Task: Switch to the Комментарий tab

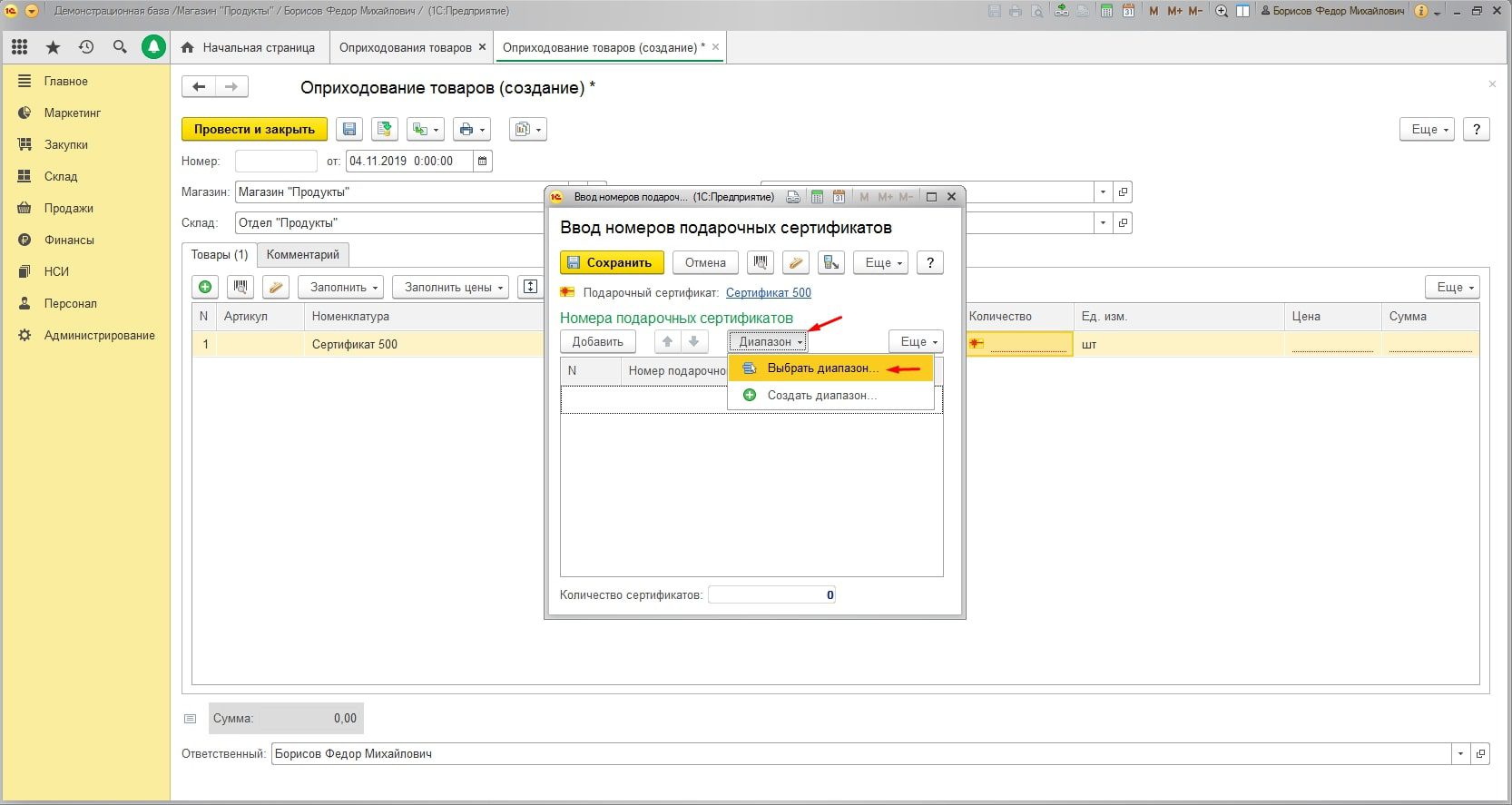Action: pyautogui.click(x=302, y=255)
